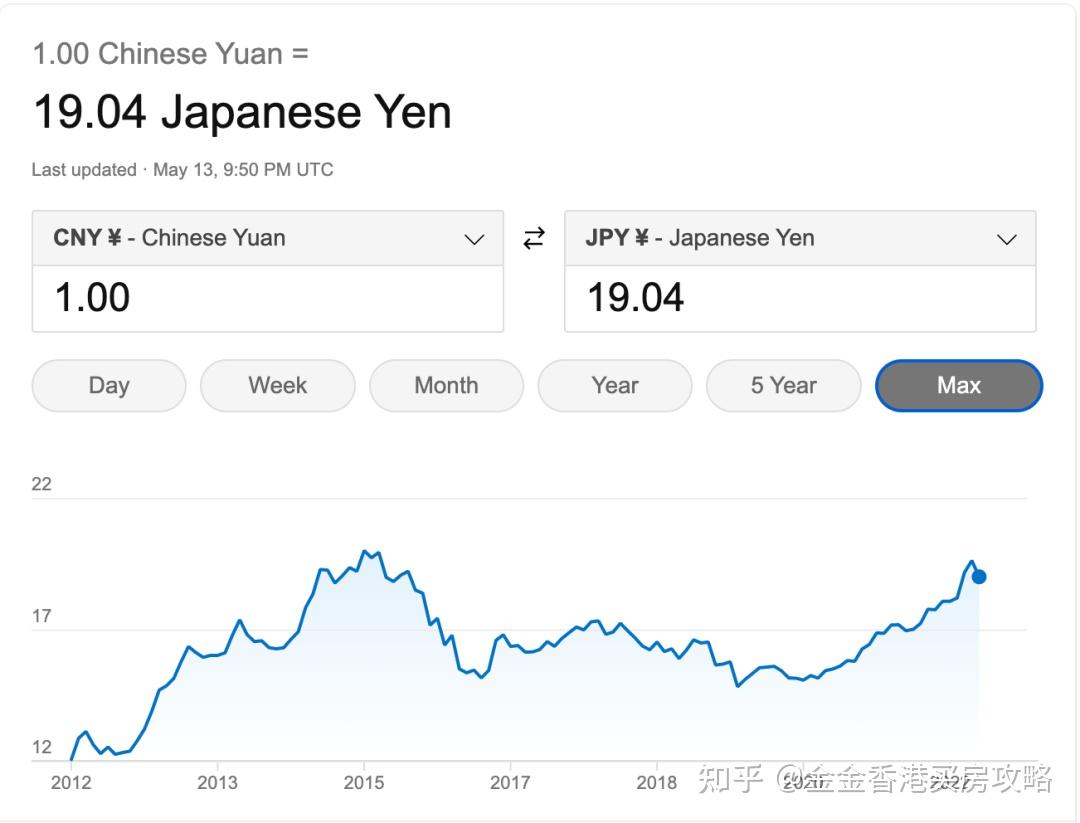The image size is (1080, 823).
Task: Click the 2015 peak on the chart line
Action: 365,551
